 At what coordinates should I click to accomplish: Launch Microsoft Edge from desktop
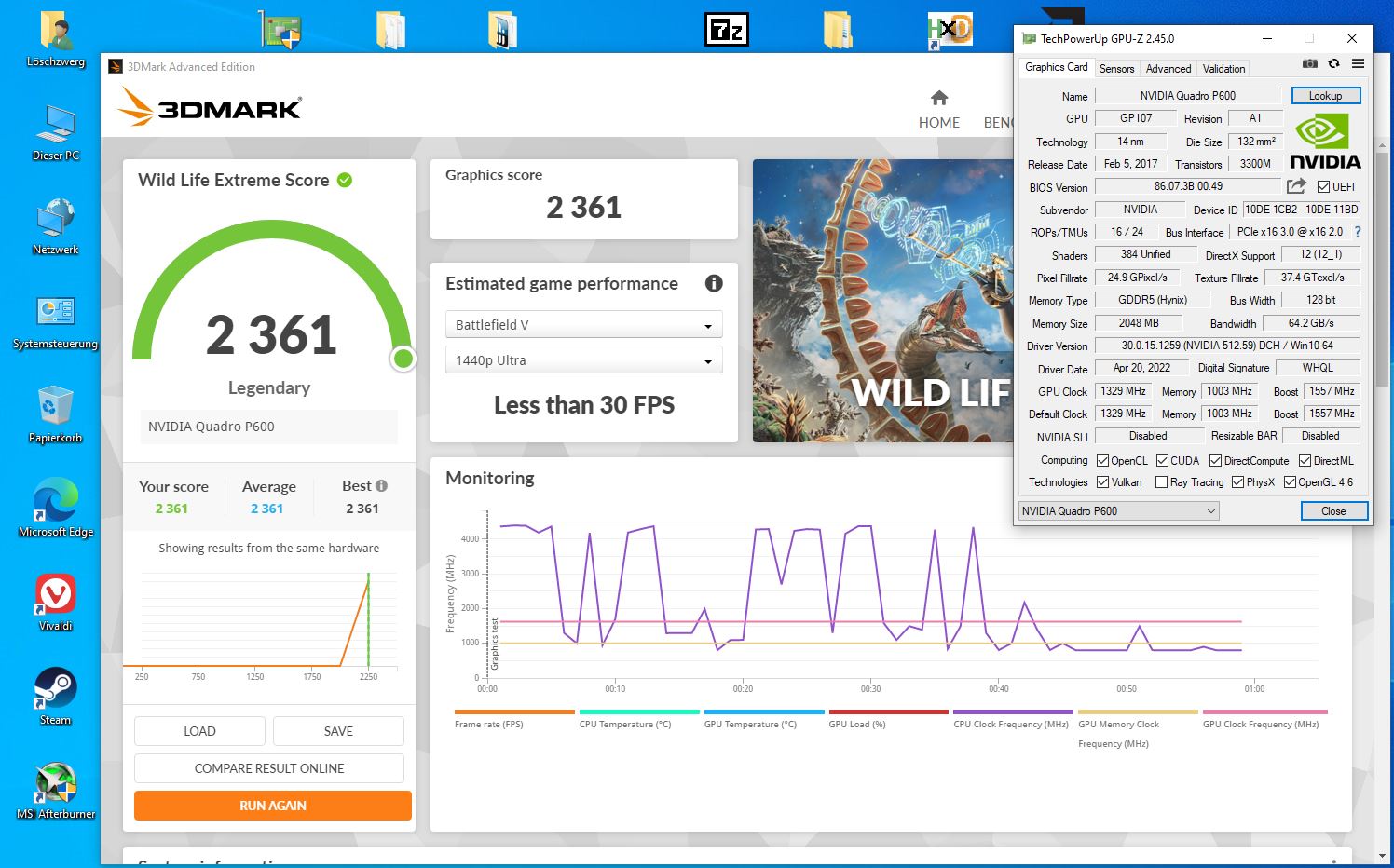(56, 509)
